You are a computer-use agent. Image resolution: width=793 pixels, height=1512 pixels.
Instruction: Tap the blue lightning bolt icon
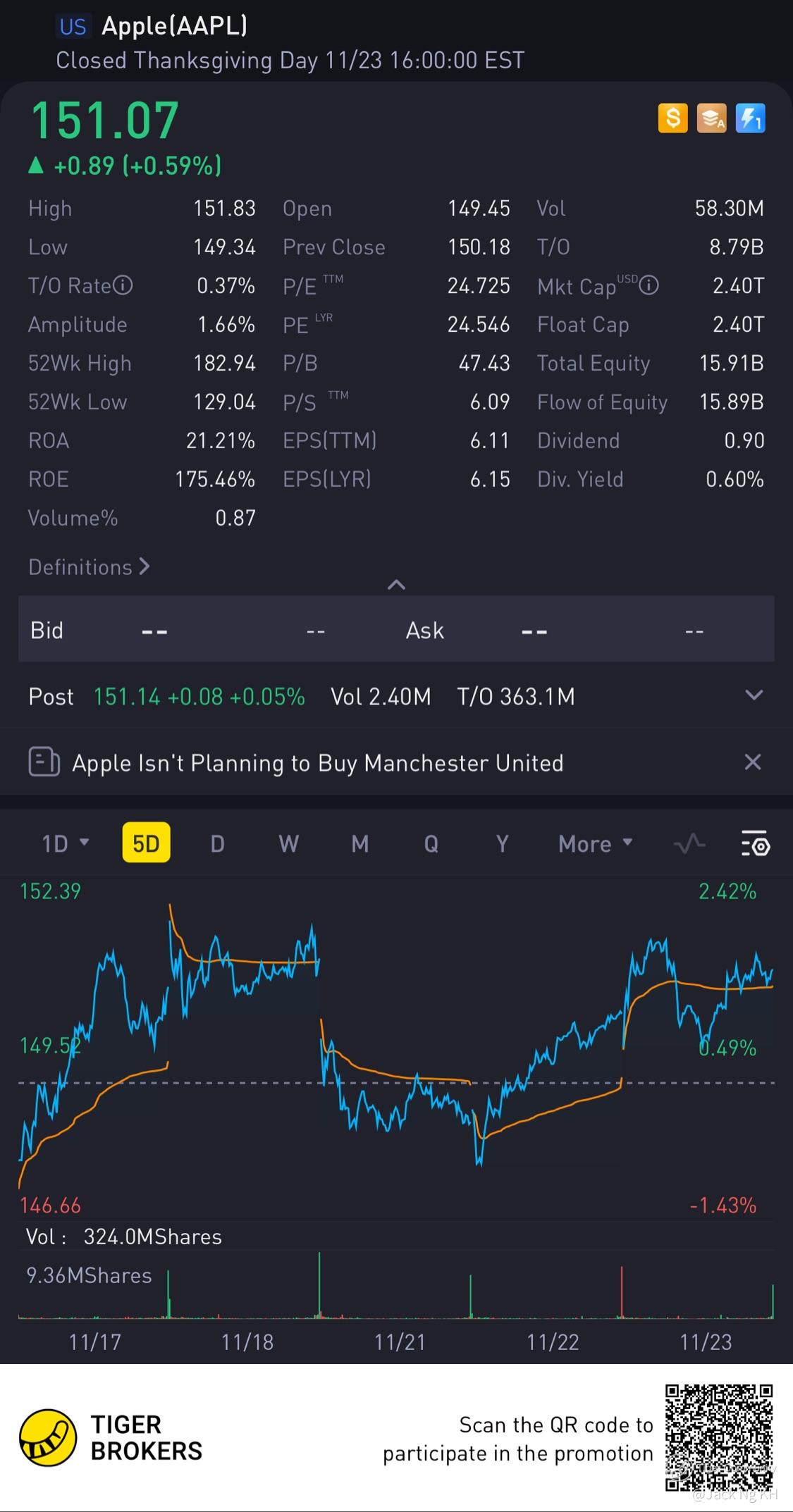click(750, 118)
